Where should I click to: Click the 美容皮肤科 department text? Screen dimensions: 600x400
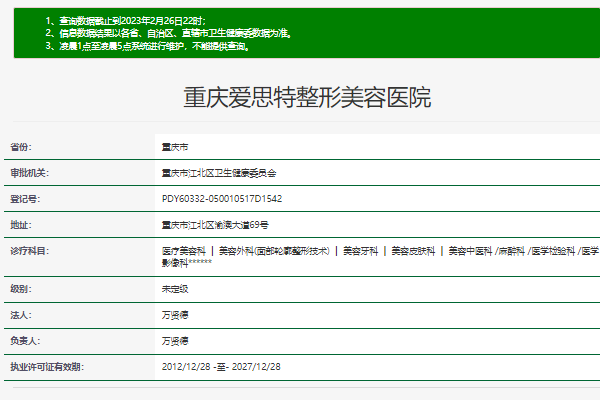pyautogui.click(x=413, y=251)
